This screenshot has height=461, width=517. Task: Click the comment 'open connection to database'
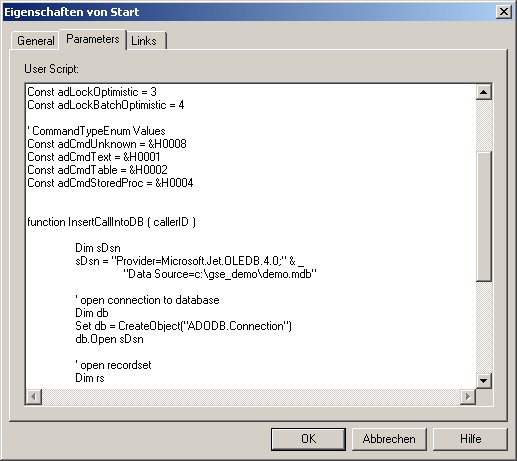click(x=147, y=300)
